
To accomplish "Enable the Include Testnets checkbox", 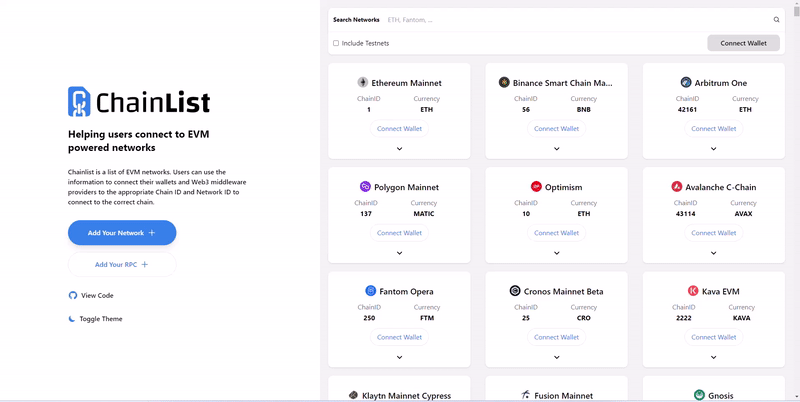I will point(336,43).
